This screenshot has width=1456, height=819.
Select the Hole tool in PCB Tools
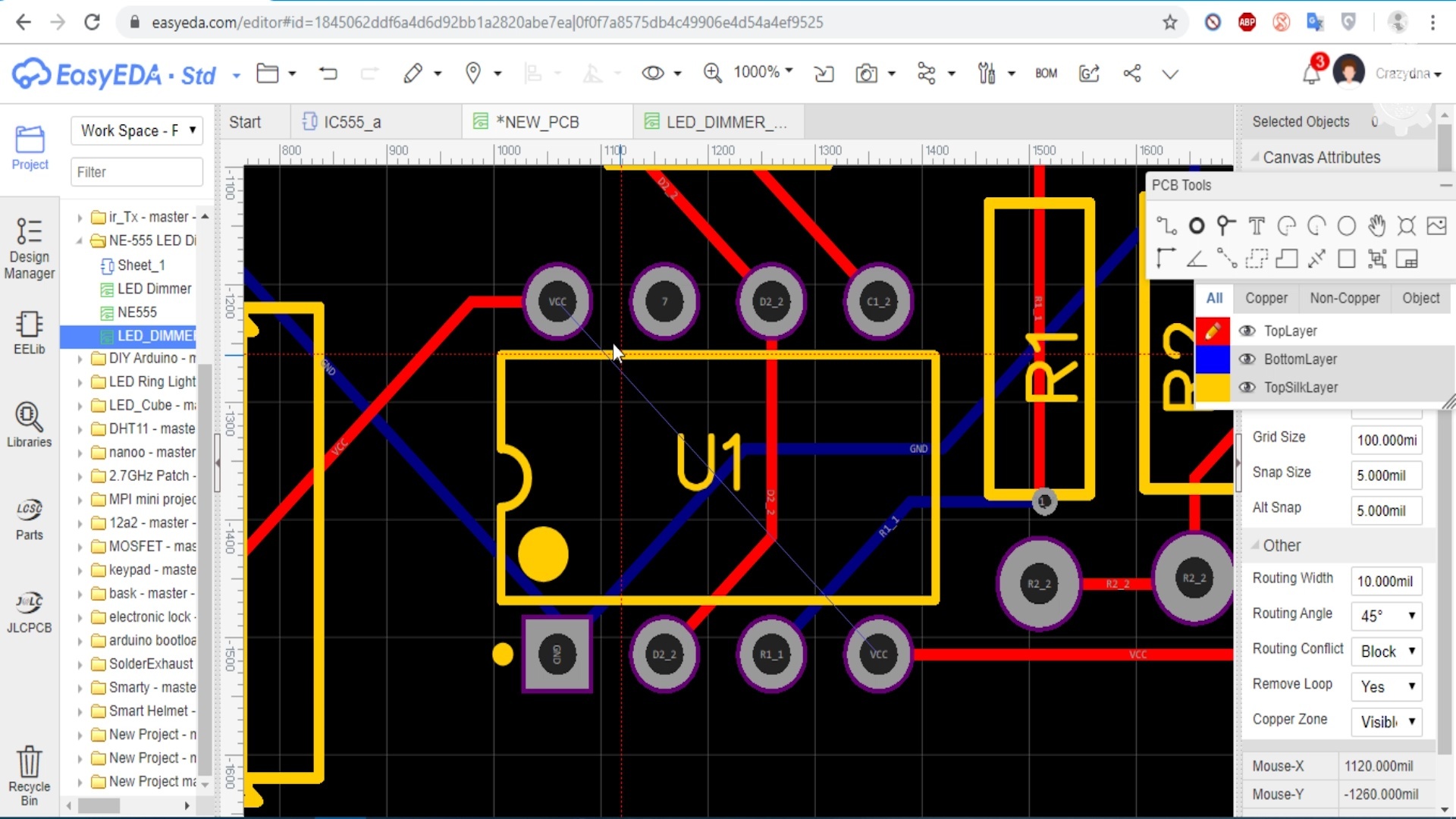coord(1406,225)
